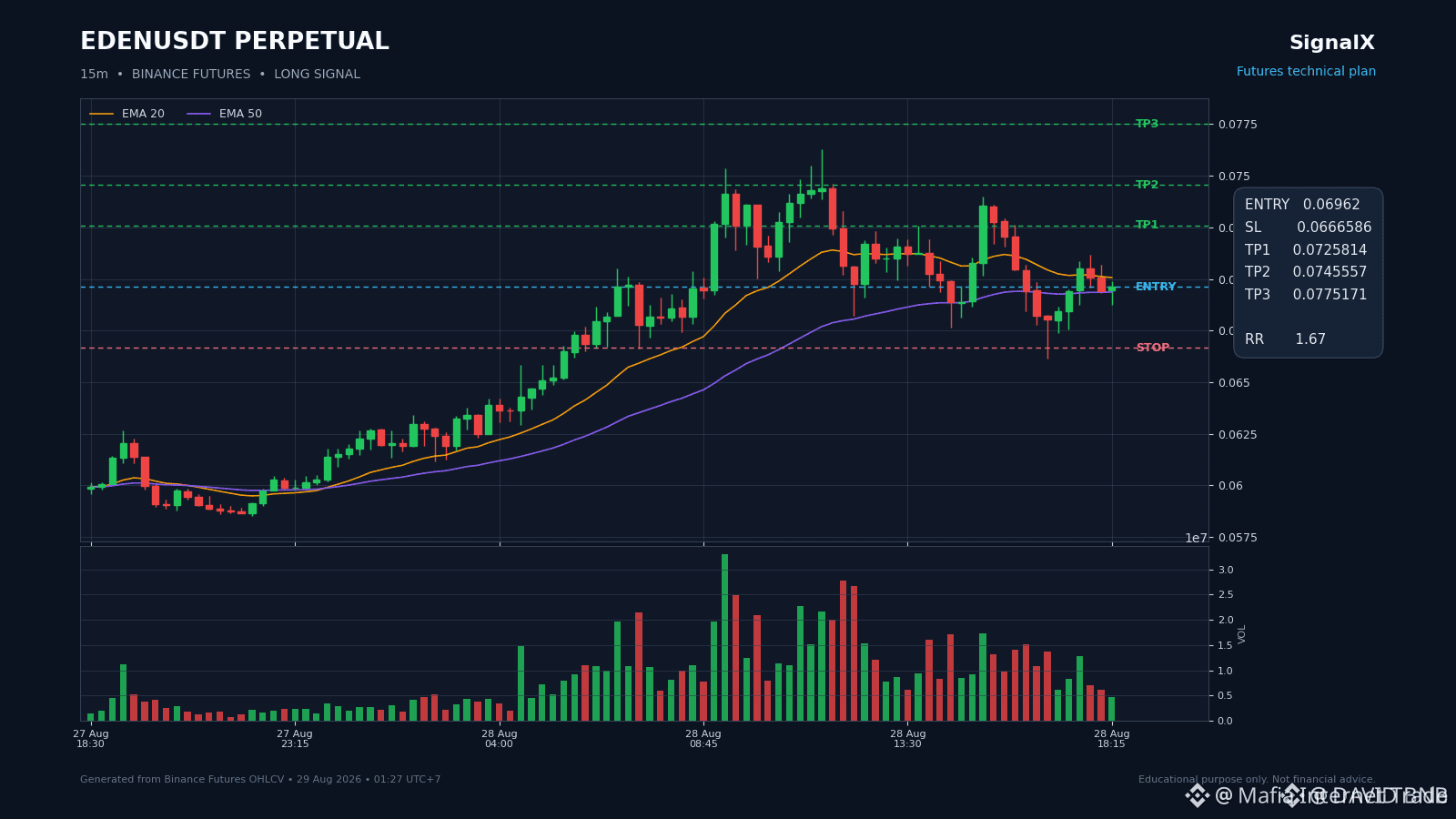1456x819 pixels.
Task: Click the '15m • BINANCE FUTURES • LONG SIGNAL' subtitle
Action: click(220, 75)
